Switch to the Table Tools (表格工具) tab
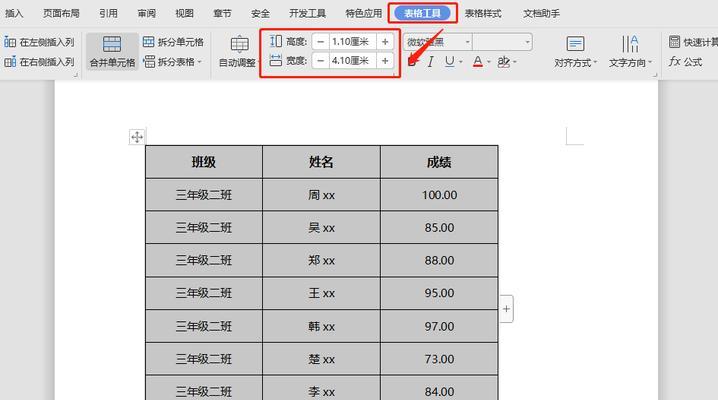718x400 pixels. point(422,14)
